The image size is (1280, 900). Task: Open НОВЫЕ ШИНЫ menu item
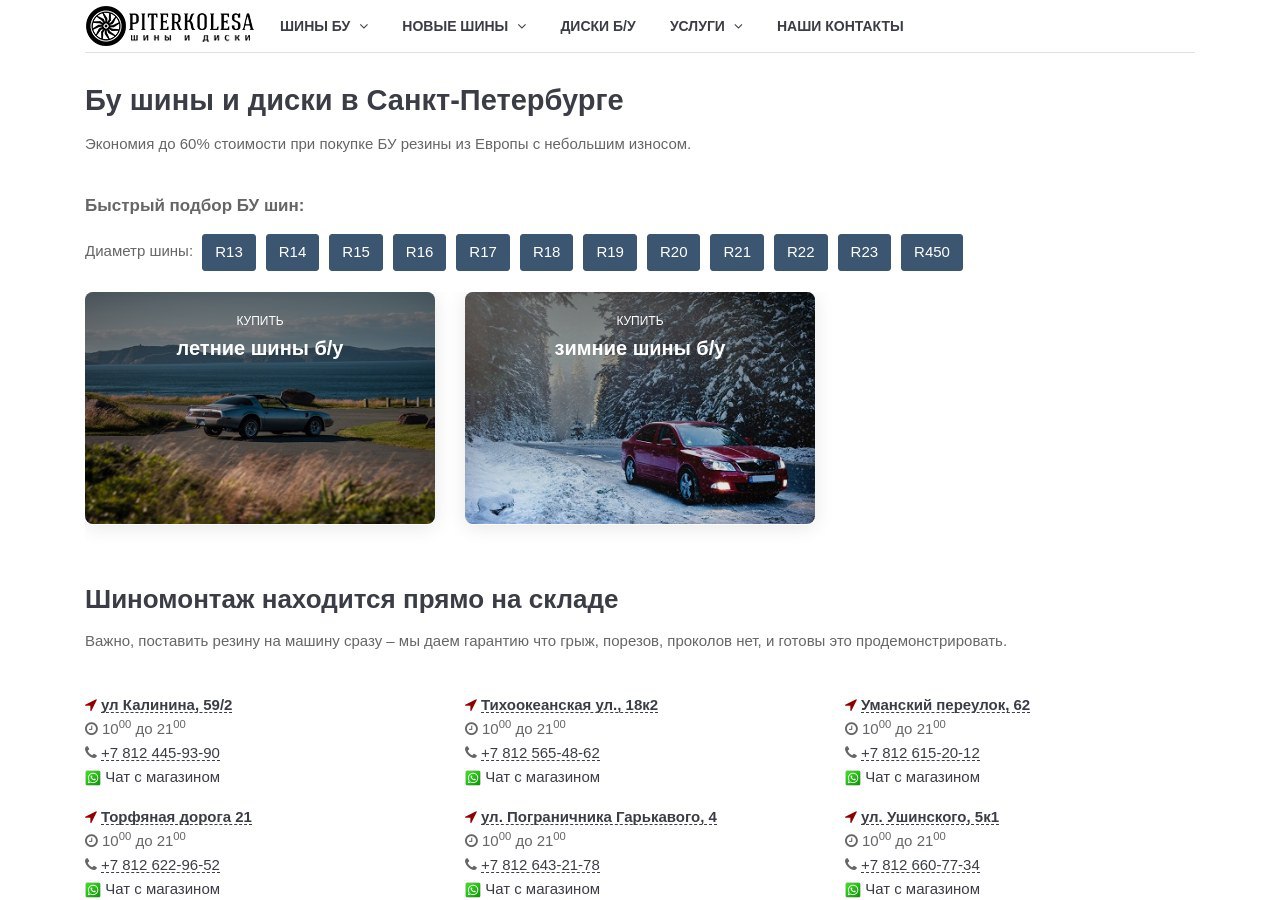point(455,26)
